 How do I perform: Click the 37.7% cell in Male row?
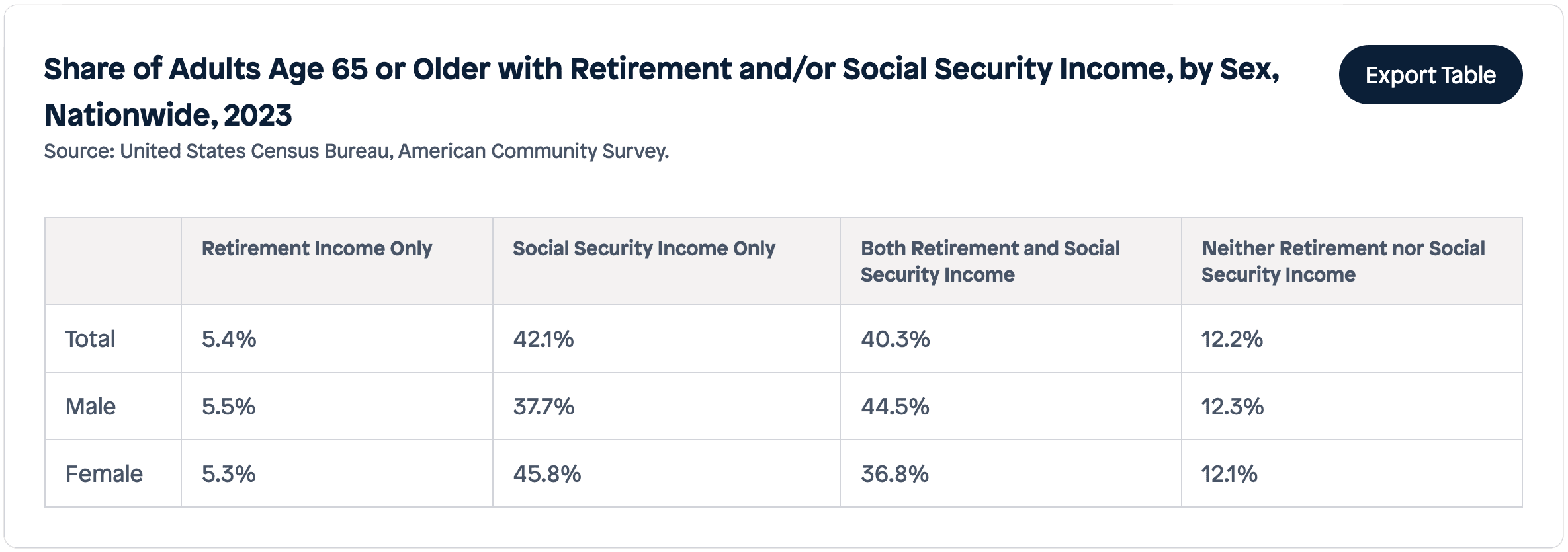tap(544, 407)
